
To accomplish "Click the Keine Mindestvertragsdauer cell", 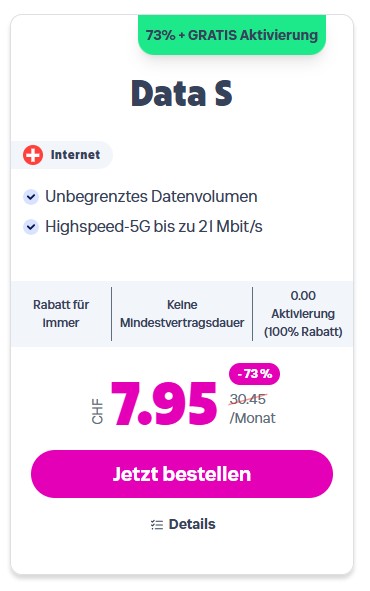I will tap(182, 314).
